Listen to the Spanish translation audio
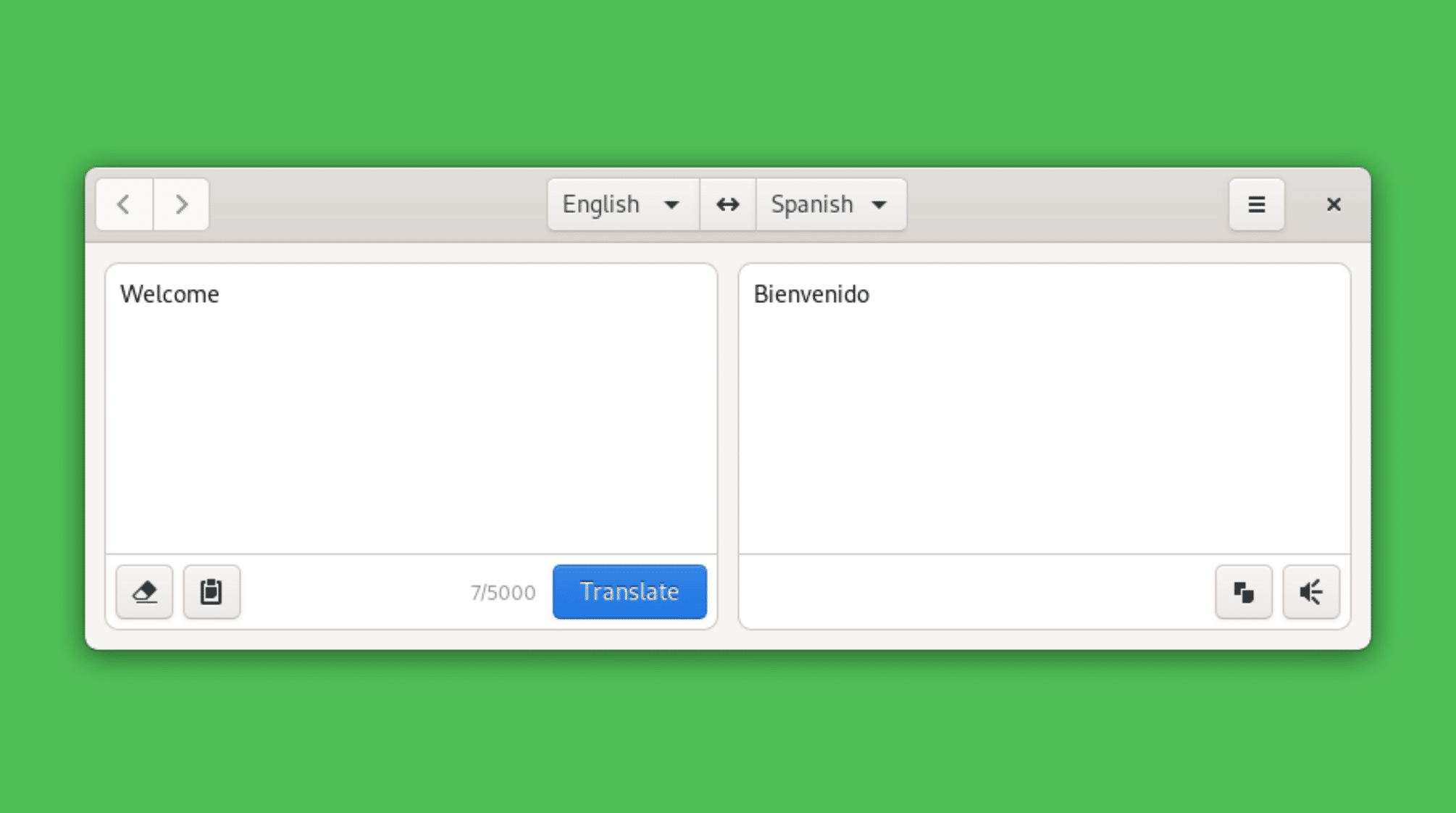Viewport: 1456px width, 813px height. click(1310, 592)
